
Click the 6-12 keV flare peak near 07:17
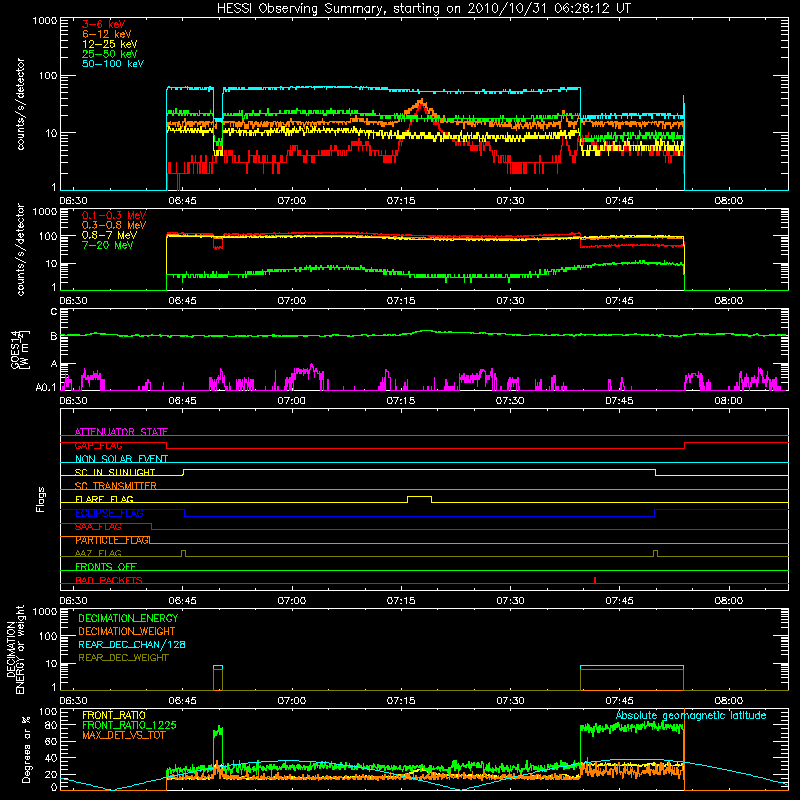point(421,103)
